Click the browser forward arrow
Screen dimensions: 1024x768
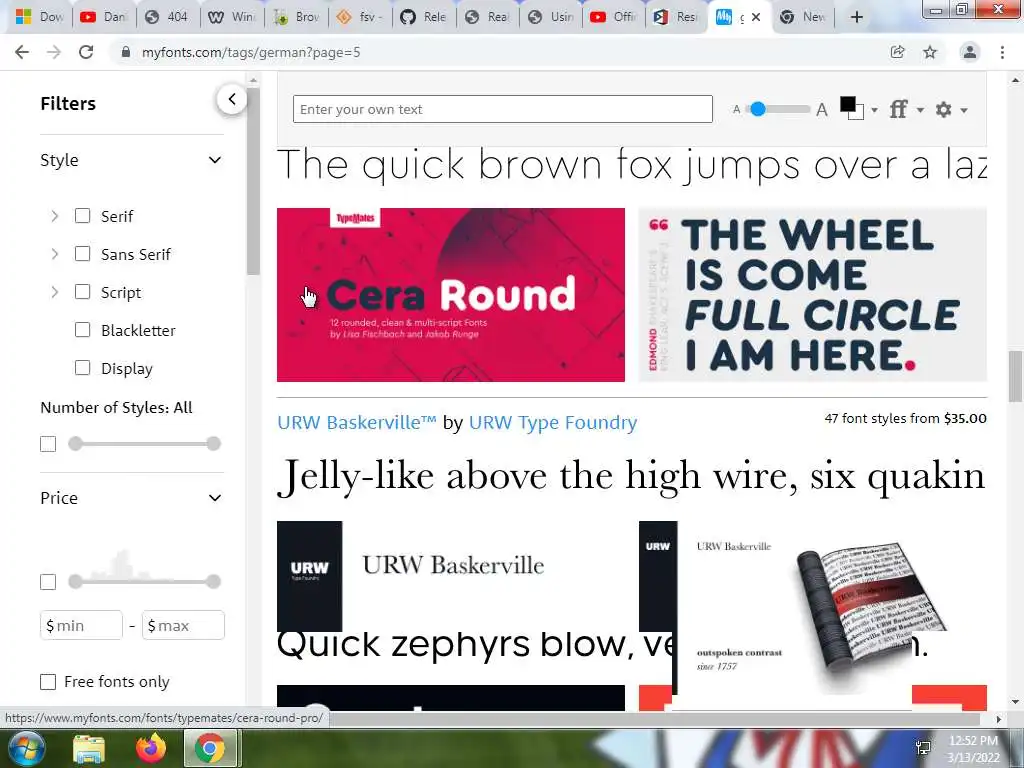(54, 52)
